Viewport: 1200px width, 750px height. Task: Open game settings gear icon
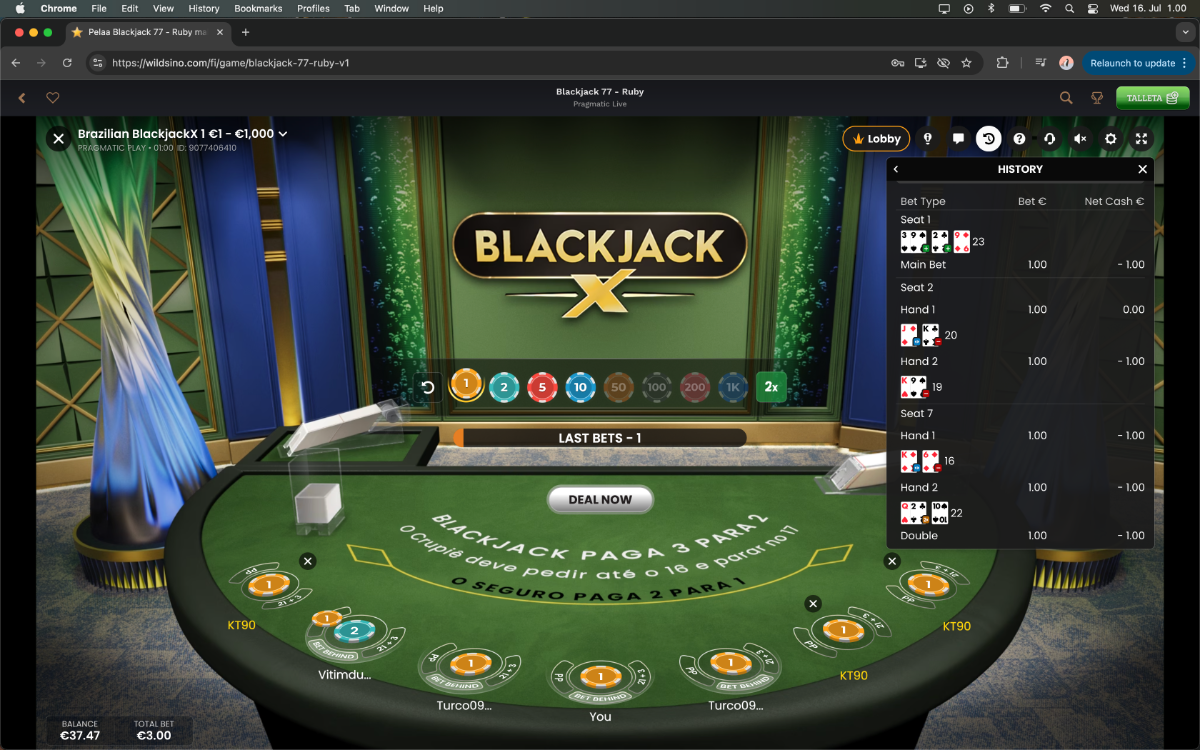pyautogui.click(x=1110, y=139)
